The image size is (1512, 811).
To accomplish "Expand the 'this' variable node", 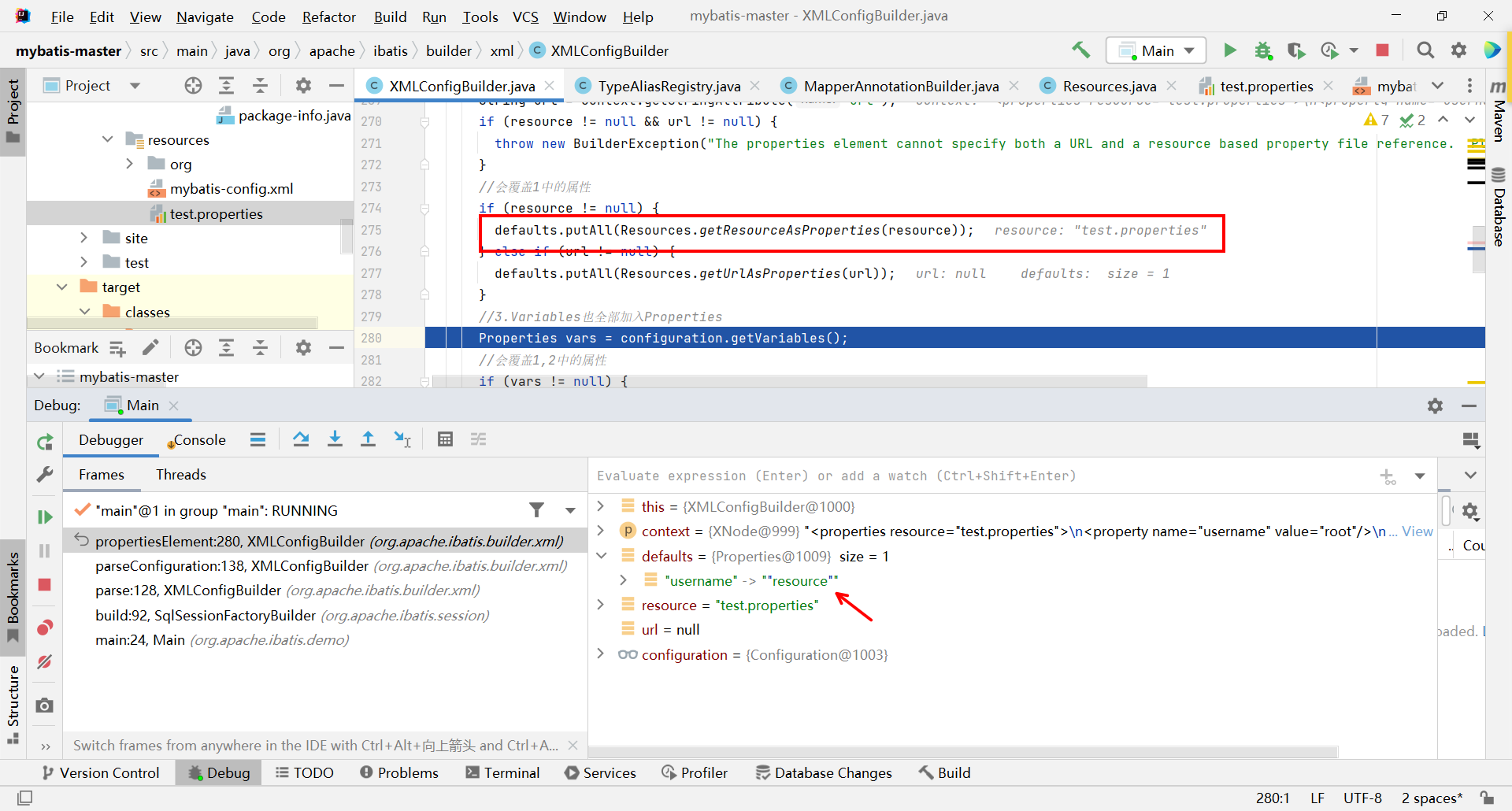I will pos(600,505).
